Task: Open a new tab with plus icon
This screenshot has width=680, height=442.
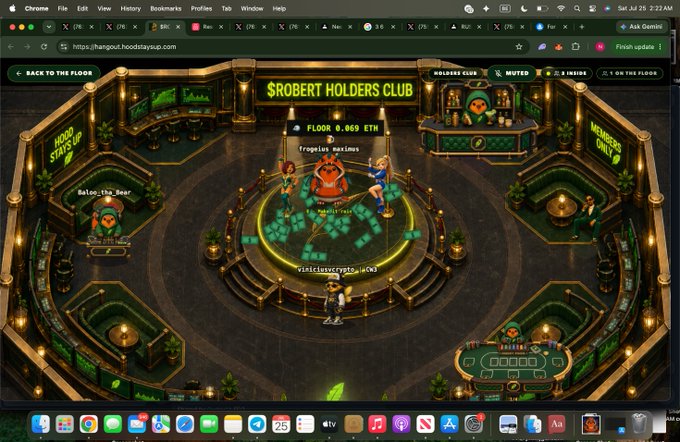Action: (582, 27)
